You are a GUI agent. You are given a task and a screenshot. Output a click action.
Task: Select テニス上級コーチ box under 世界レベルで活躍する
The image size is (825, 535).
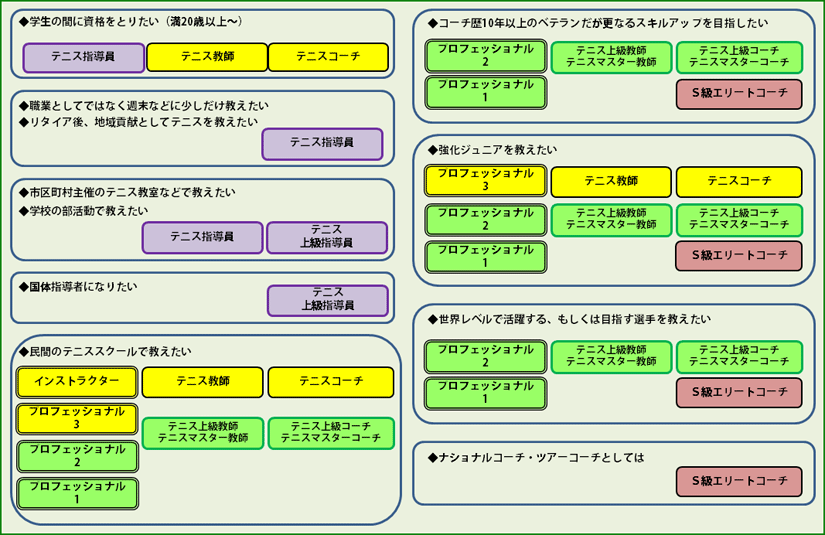[739, 356]
